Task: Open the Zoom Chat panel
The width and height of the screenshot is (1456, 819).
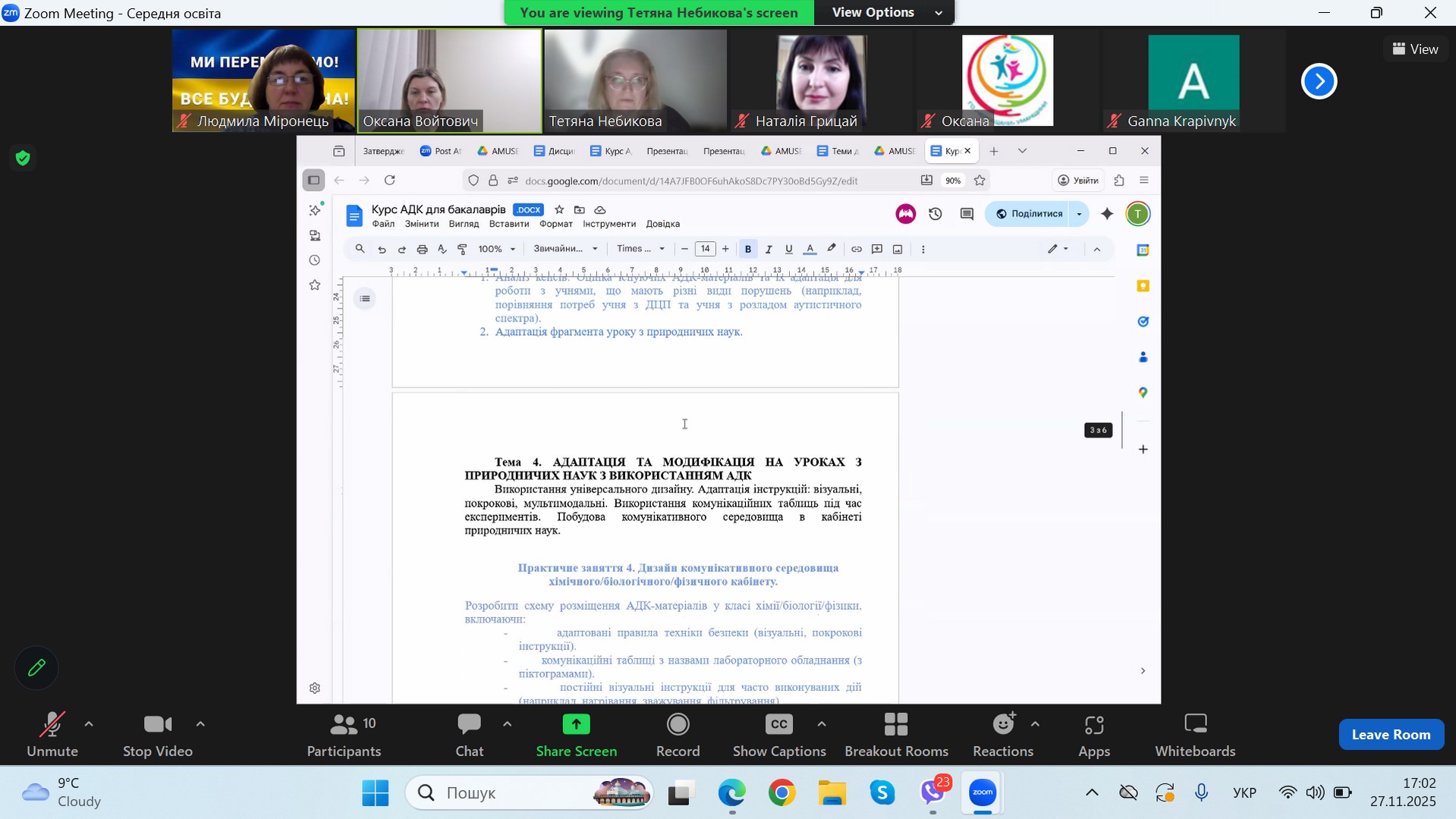Action: (x=469, y=734)
